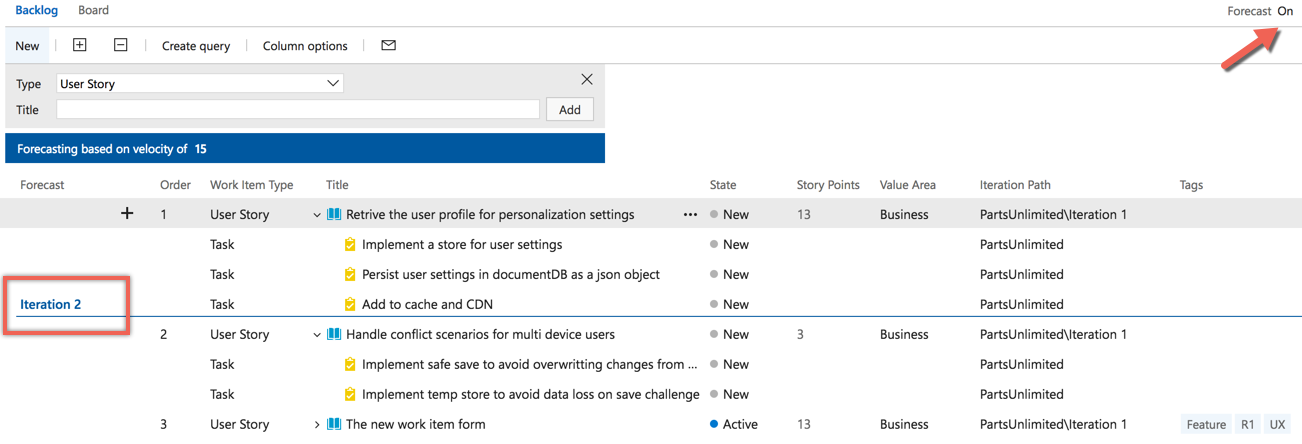Click the task icon for Add to cache and CDN

350,304
